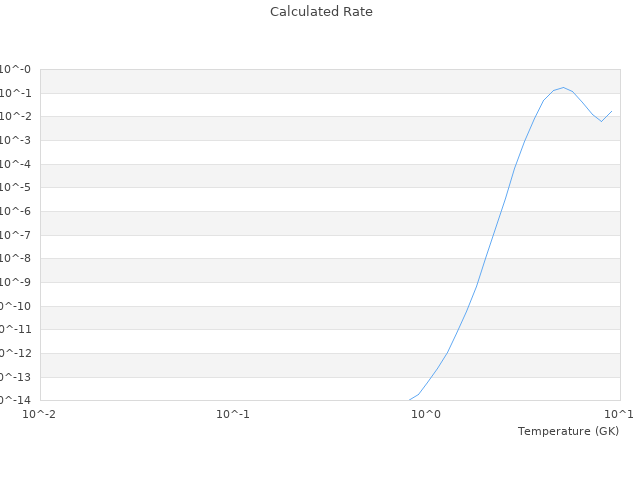Viewport: 640px width, 480px height.
Task: Click the 10^-1 x-axis tick label
Action: click(233, 414)
